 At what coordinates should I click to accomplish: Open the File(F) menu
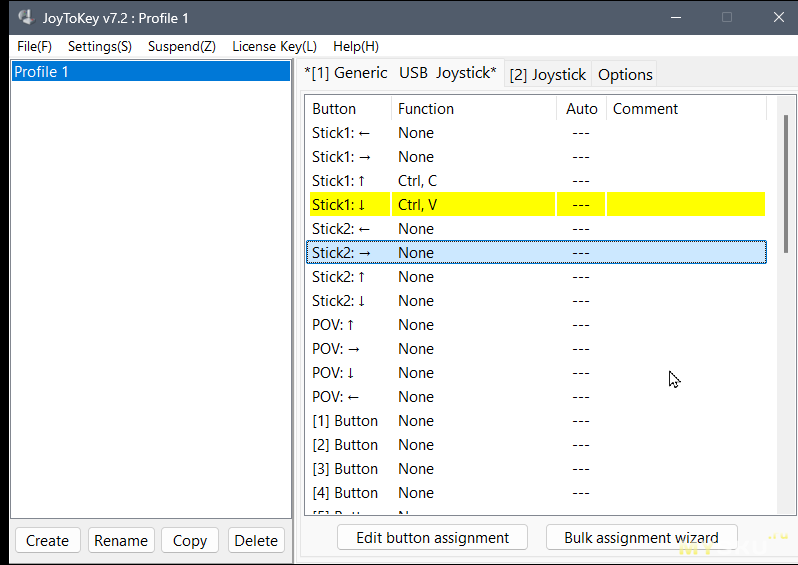(34, 46)
